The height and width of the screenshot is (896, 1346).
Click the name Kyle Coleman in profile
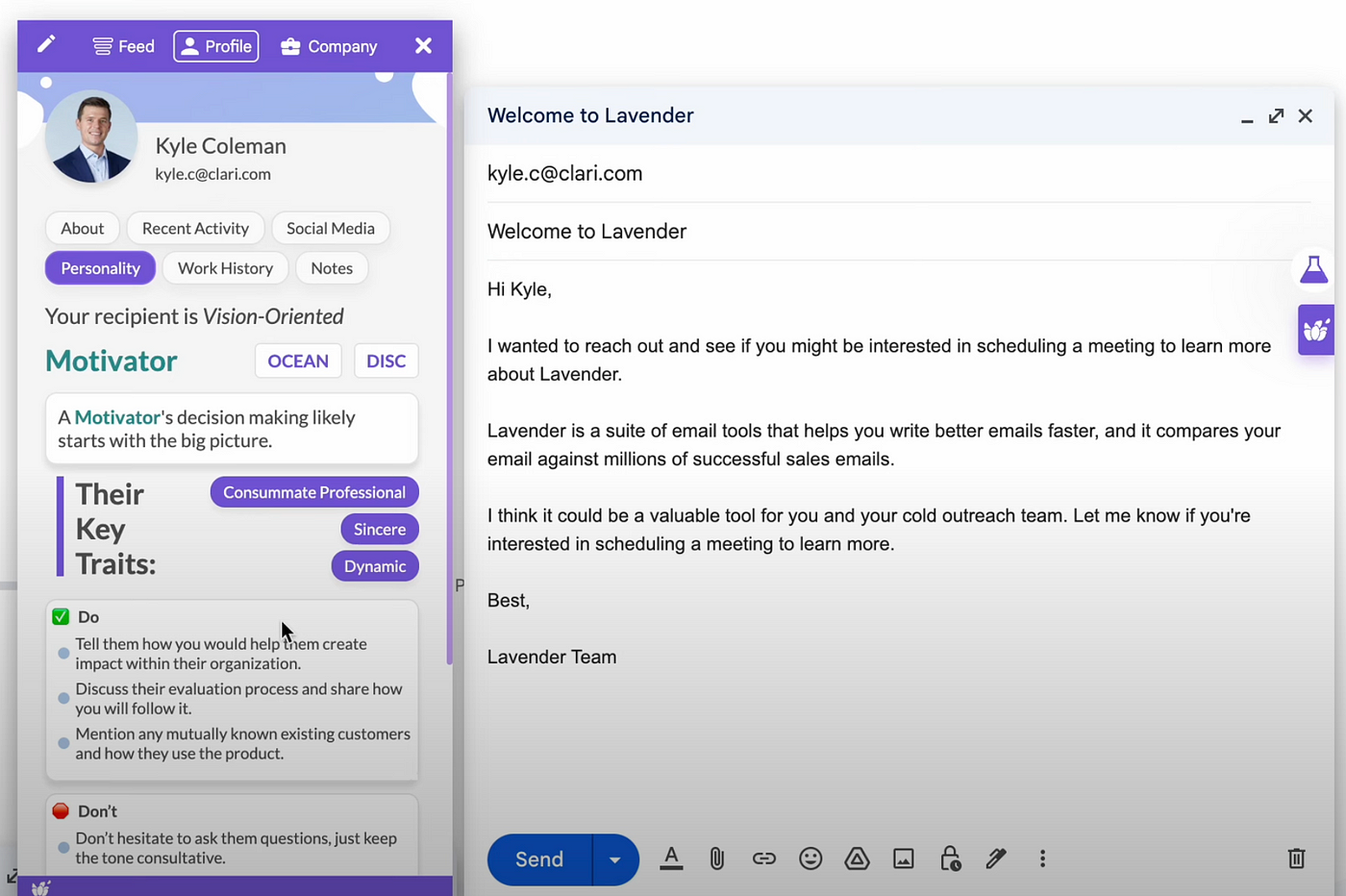[221, 146]
